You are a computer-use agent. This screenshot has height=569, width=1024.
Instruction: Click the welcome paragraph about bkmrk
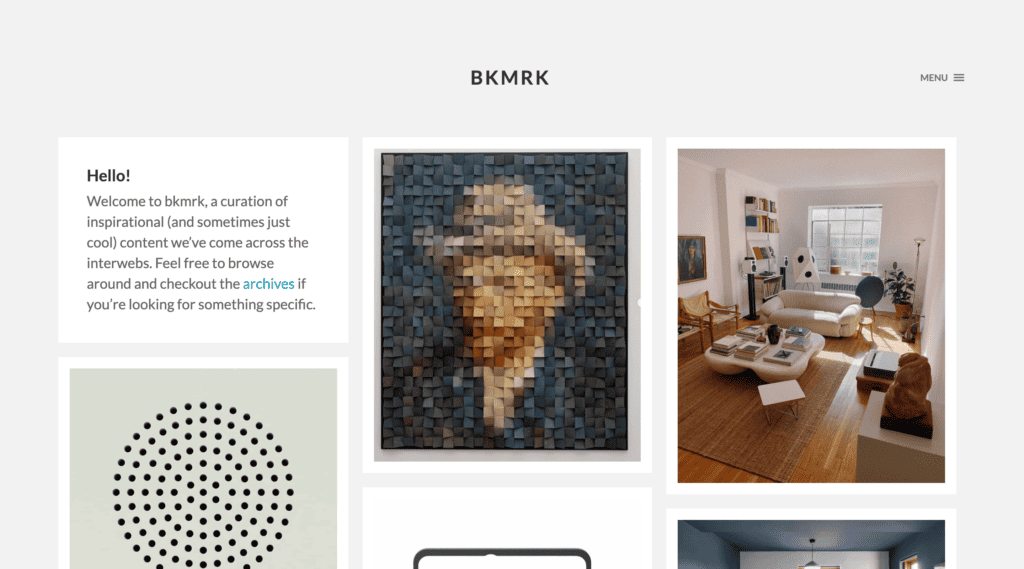[201, 253]
